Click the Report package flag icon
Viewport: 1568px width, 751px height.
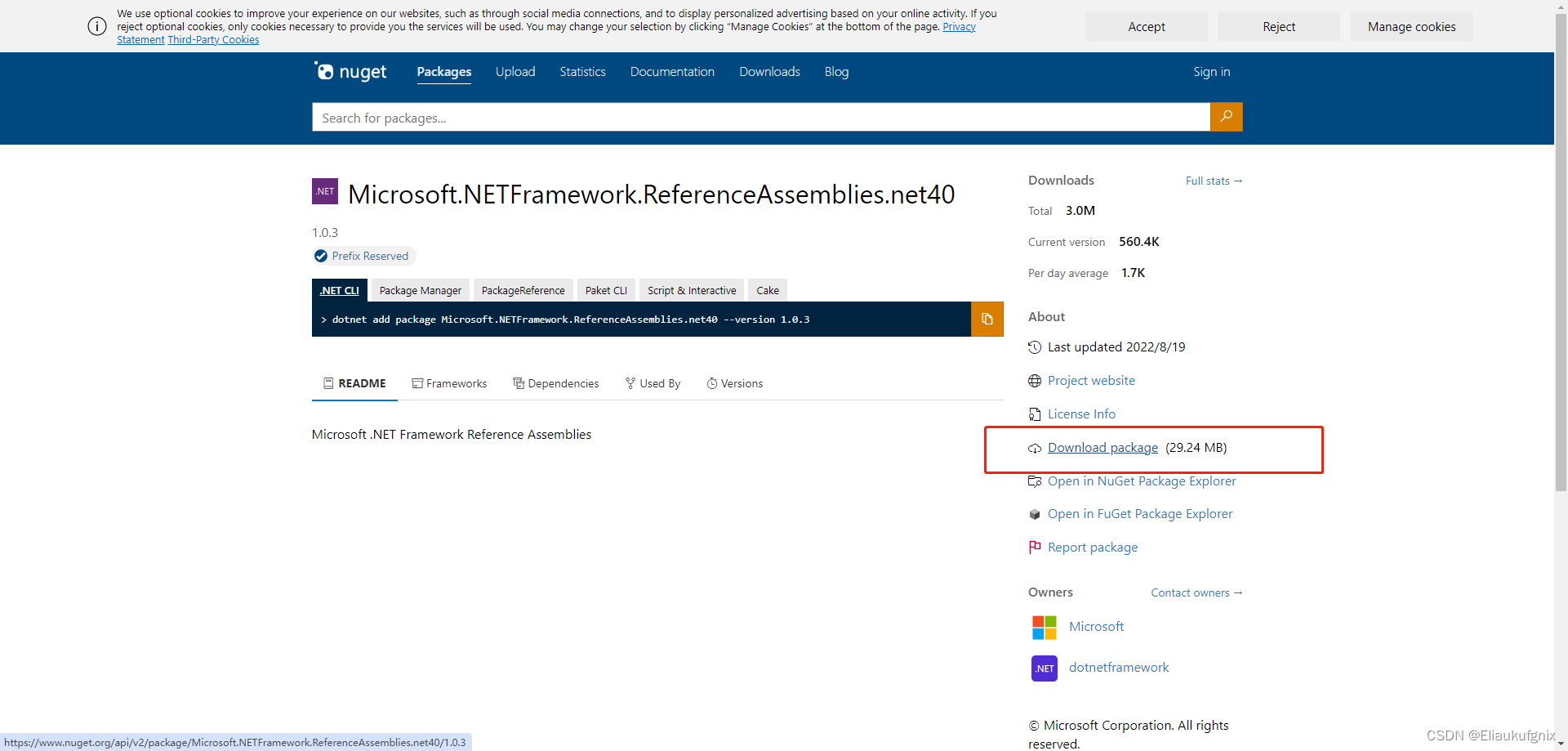click(1034, 547)
